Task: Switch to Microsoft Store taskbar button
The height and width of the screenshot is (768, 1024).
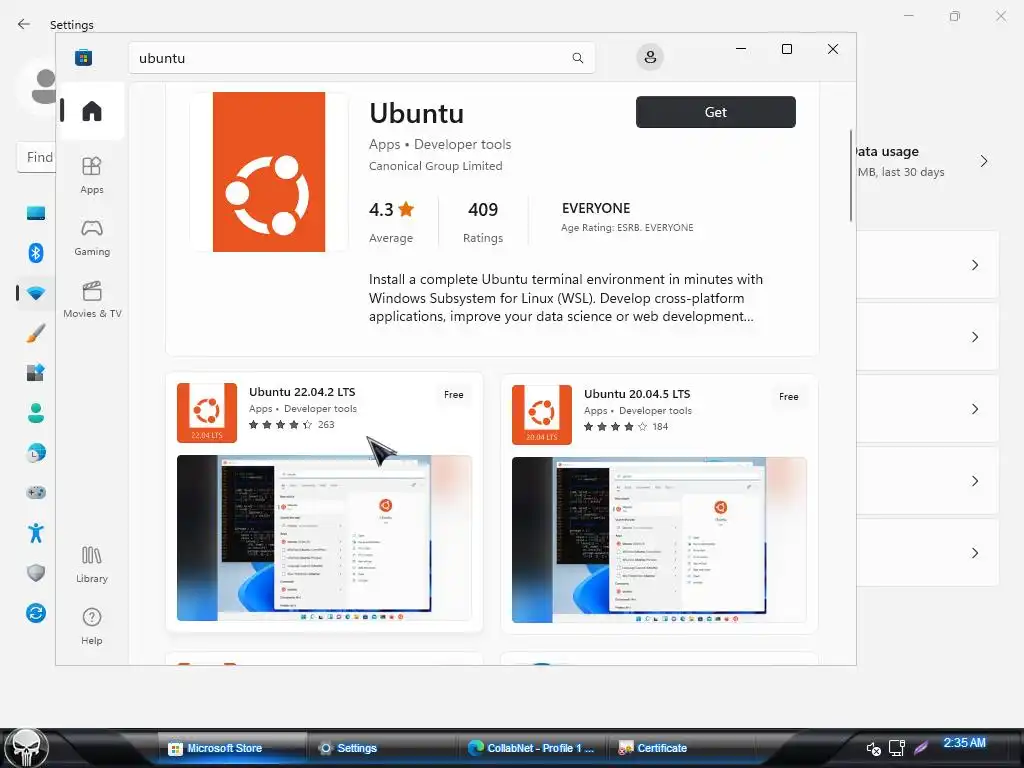Action: pyautogui.click(x=232, y=748)
